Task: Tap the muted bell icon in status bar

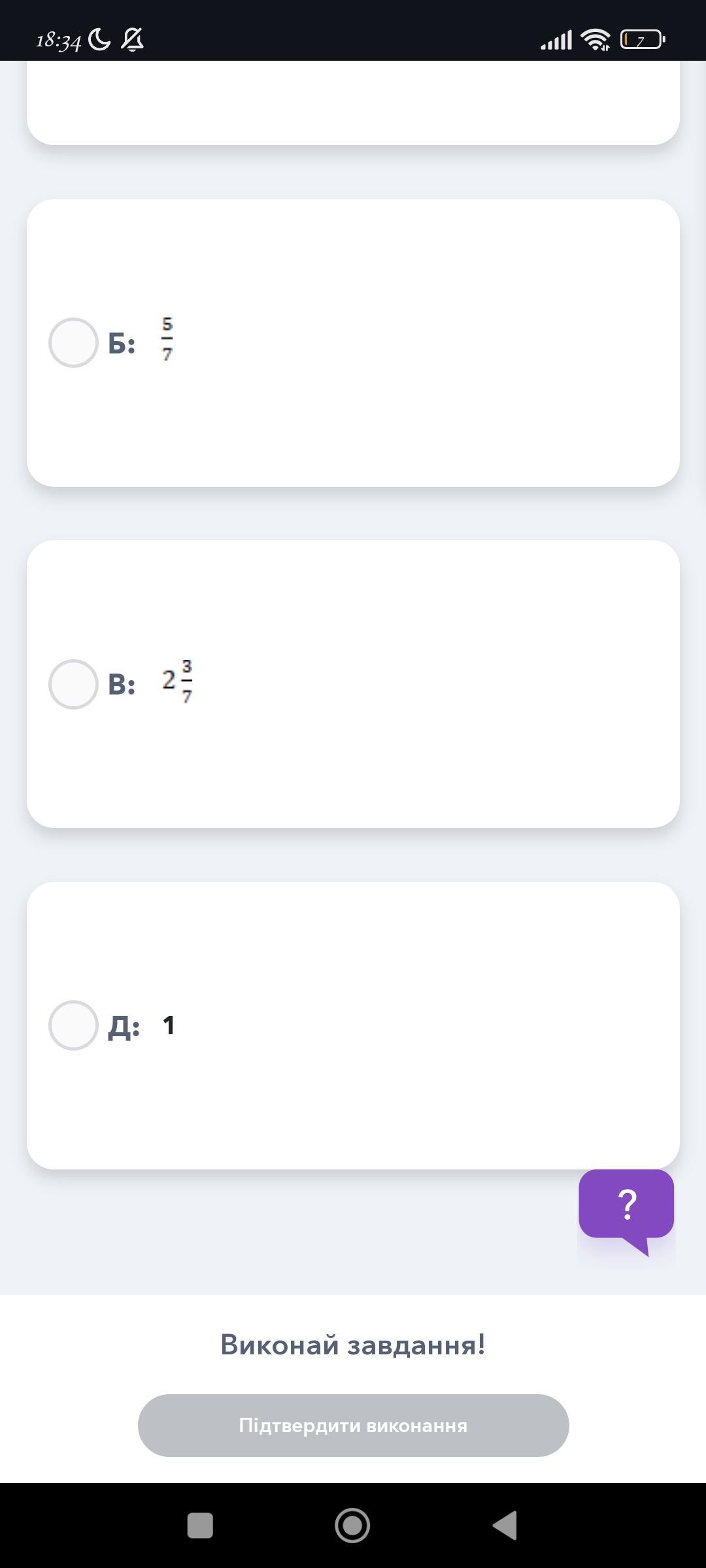Action: click(133, 40)
